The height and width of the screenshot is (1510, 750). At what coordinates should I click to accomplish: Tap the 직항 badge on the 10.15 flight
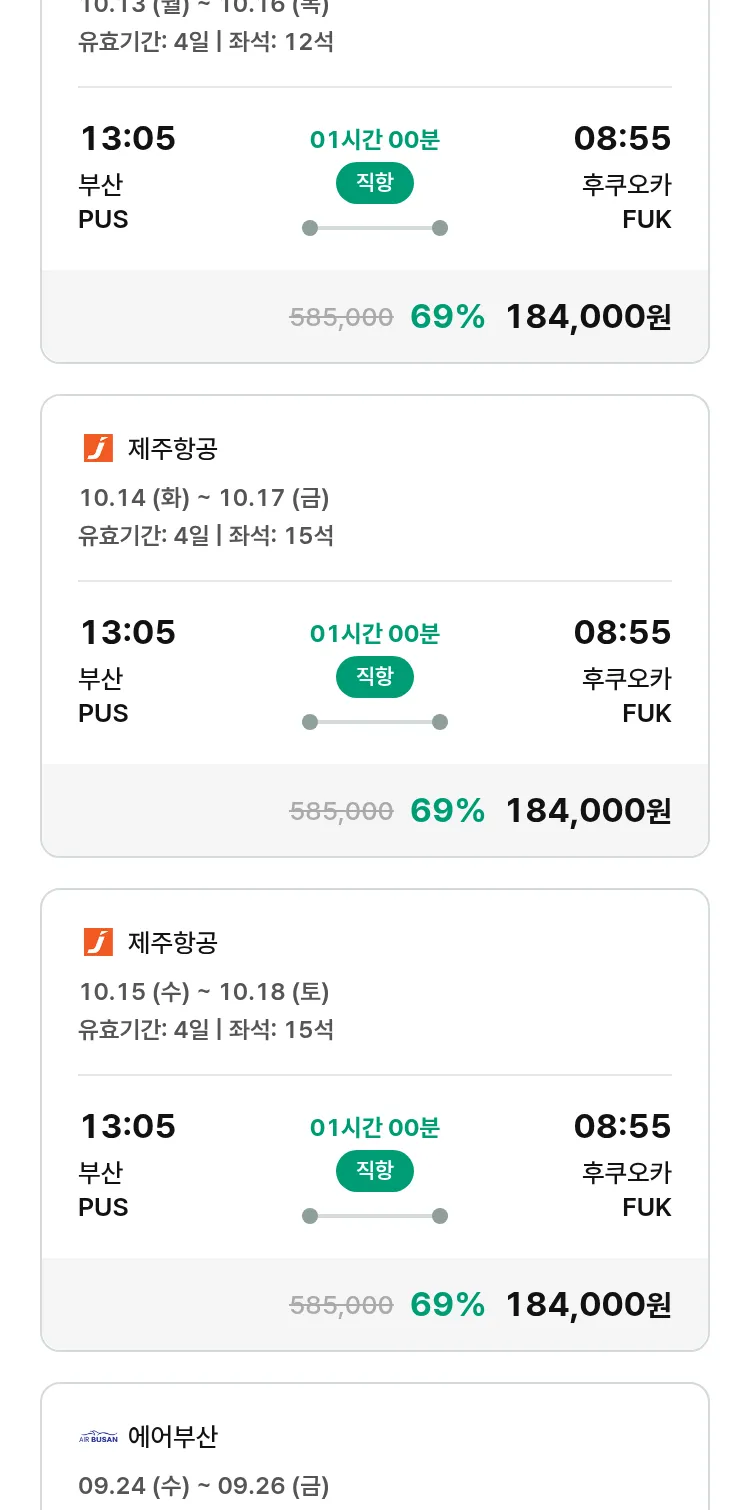coord(374,1171)
